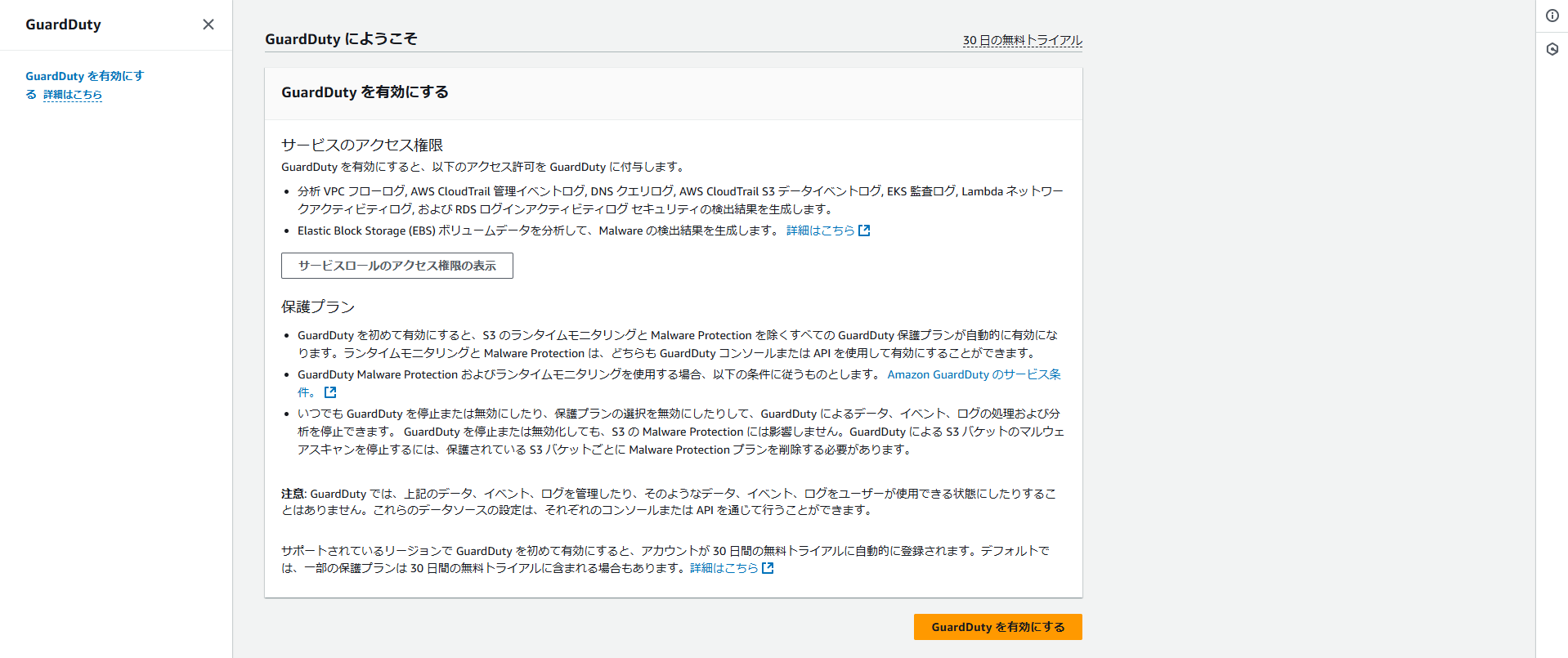Click the GuardDuty にようこそ heading
Viewport: 1568px width, 658px height.
341,39
